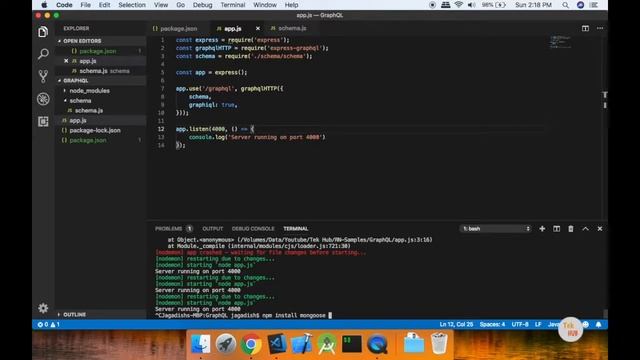
Task: Open the editor More Actions ellipsis
Action: 600,28
